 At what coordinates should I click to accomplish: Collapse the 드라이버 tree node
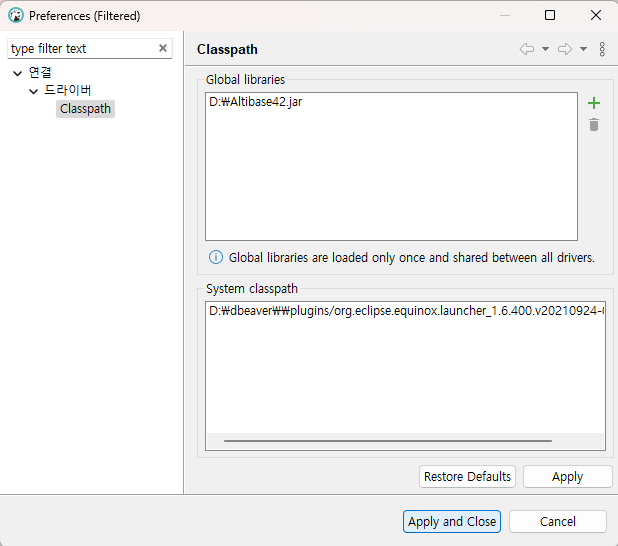pyautogui.click(x=34, y=91)
